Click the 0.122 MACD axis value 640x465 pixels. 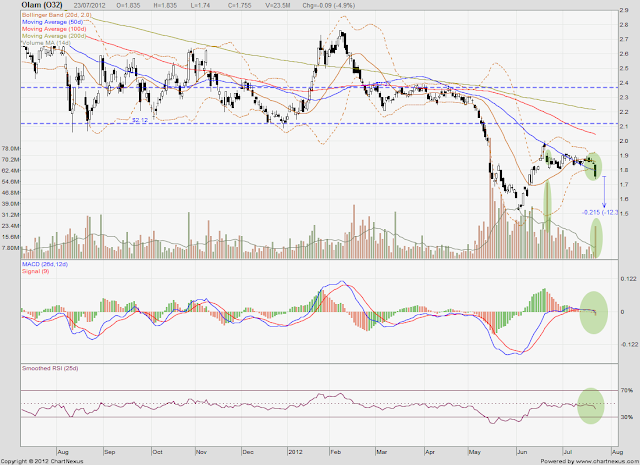coord(629,279)
